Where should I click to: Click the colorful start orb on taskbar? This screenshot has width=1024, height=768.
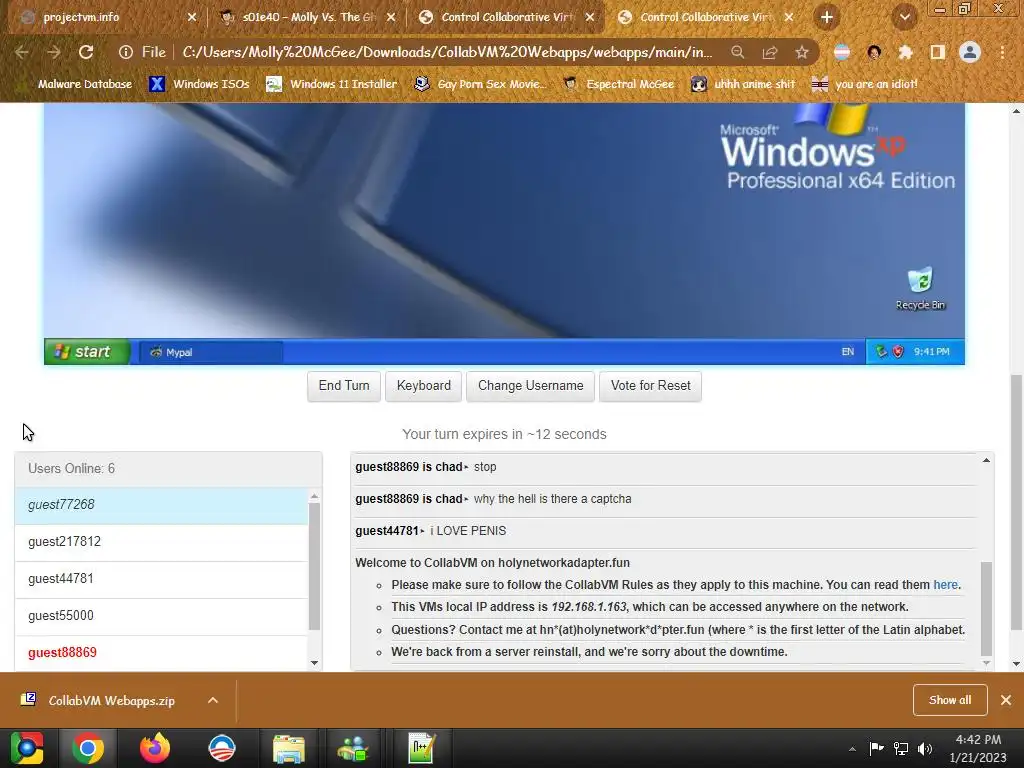click(26, 748)
